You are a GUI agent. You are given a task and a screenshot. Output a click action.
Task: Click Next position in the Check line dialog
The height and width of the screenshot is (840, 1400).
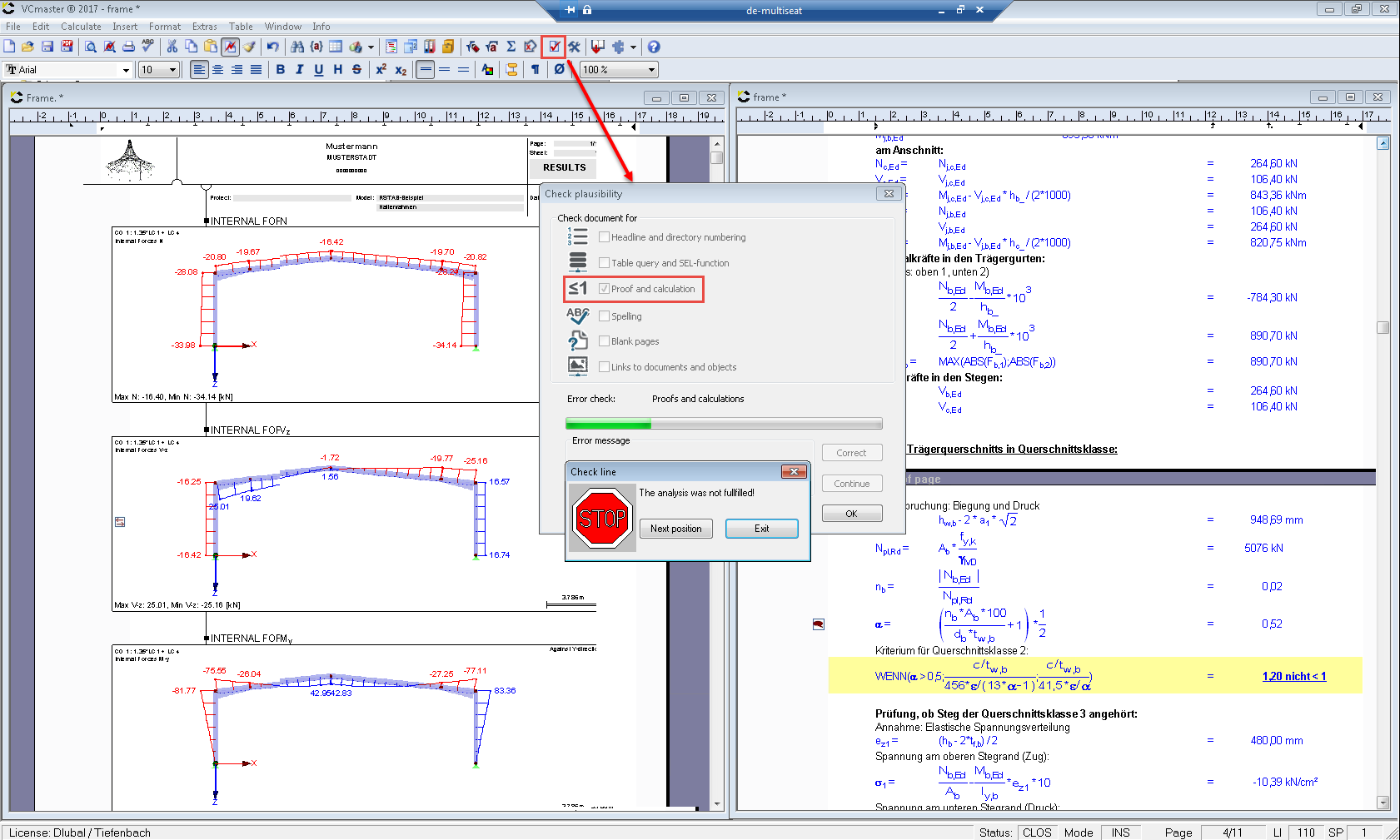pyautogui.click(x=676, y=529)
